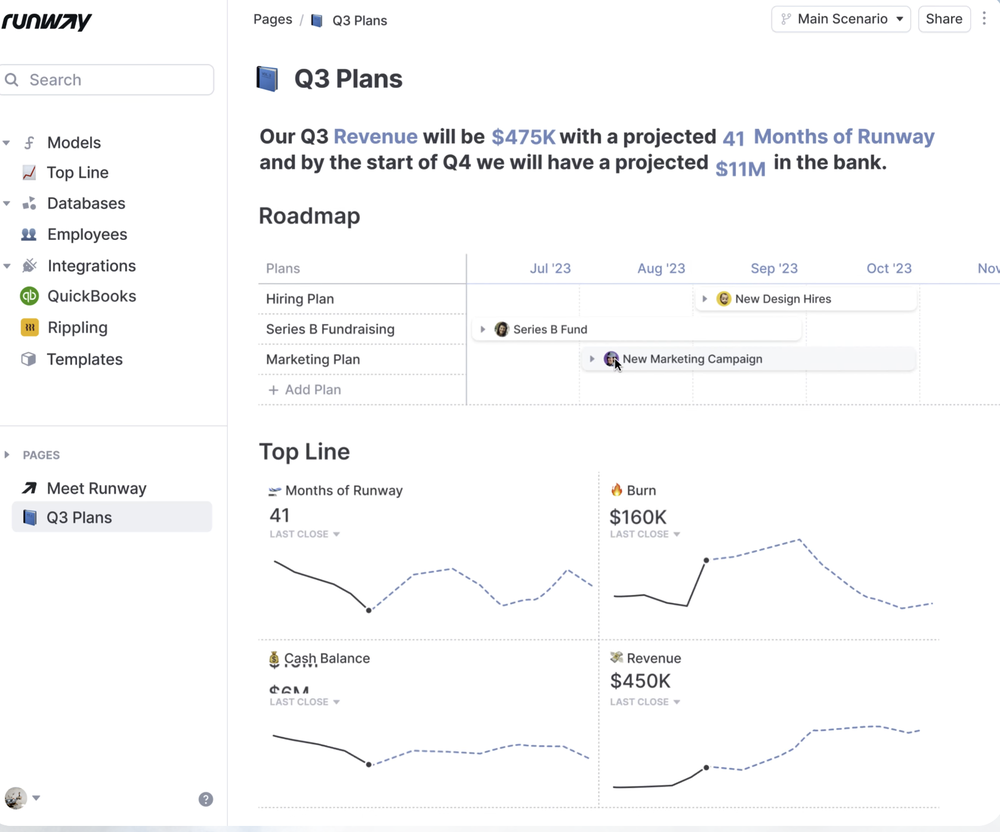
Task: Click the Q3 Plans book icon in breadcrumb
Action: coord(317,20)
